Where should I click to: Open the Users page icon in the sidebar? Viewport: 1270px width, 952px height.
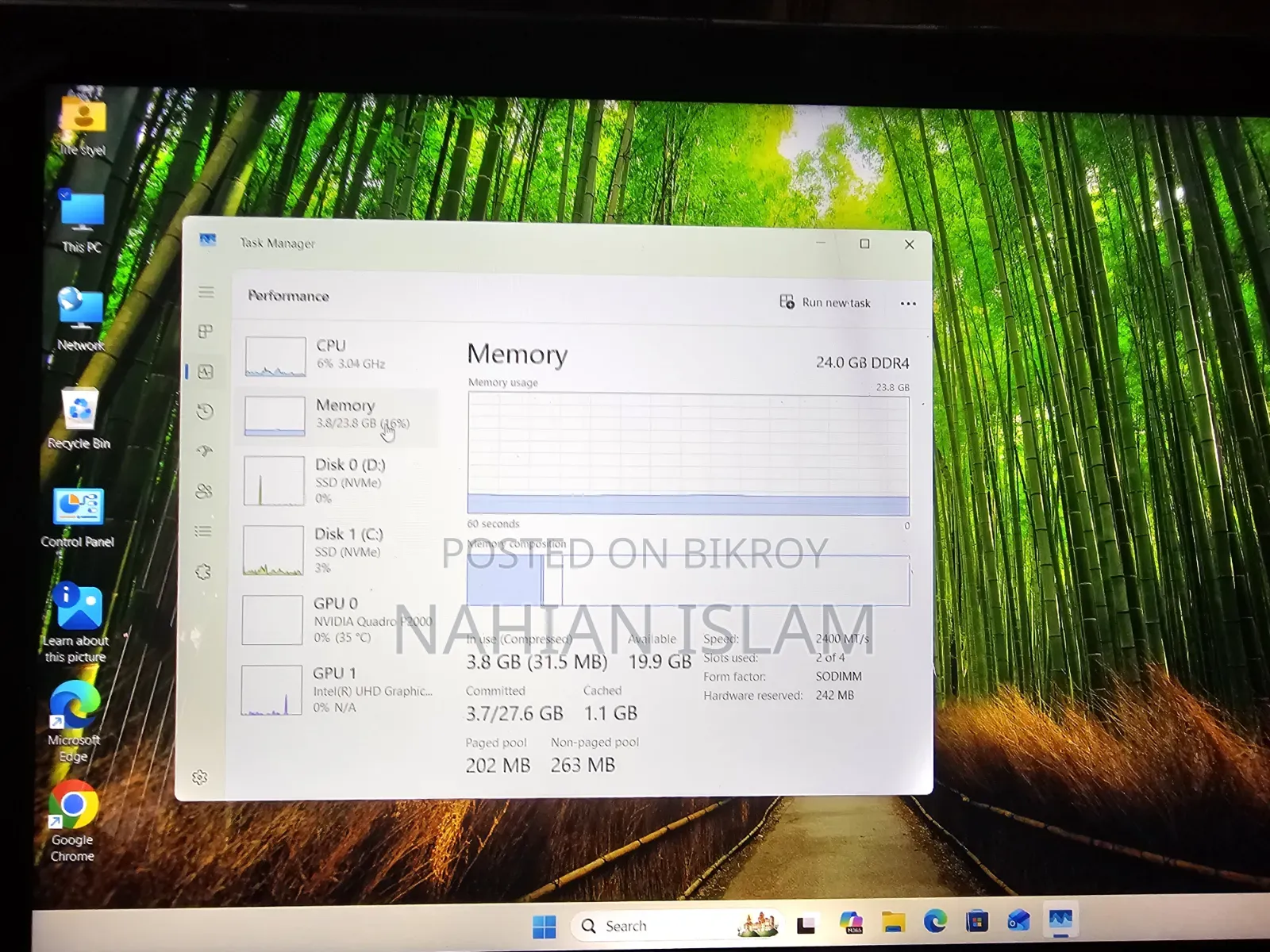pos(204,491)
